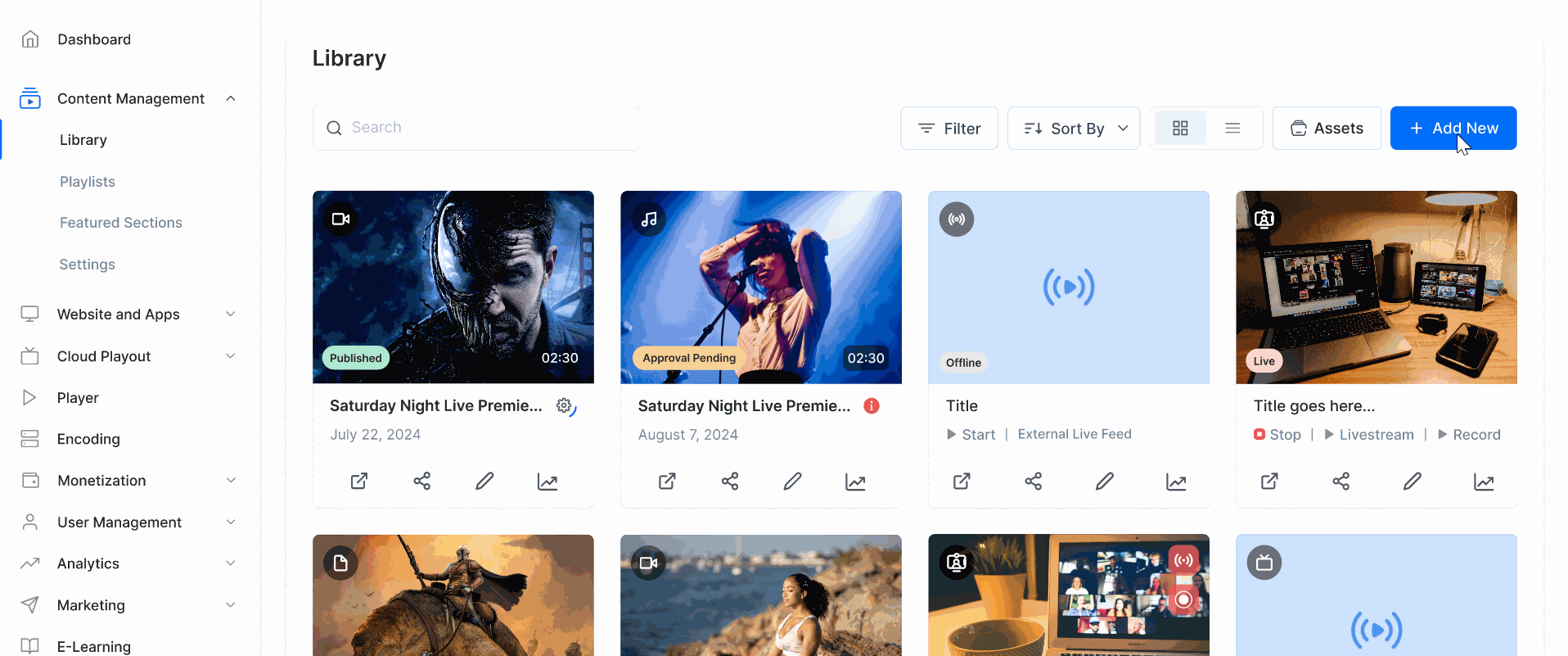Click the 'Approval Pending' status badge
This screenshot has width=1568, height=656.
click(689, 358)
